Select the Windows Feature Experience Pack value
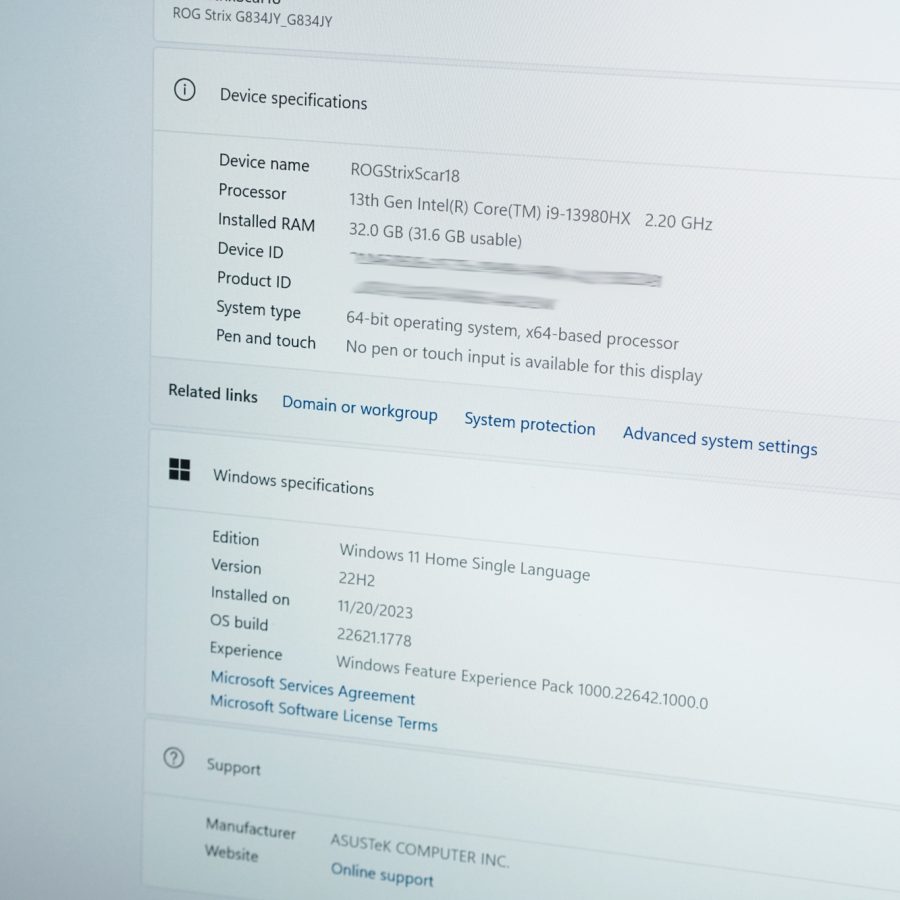 522,682
